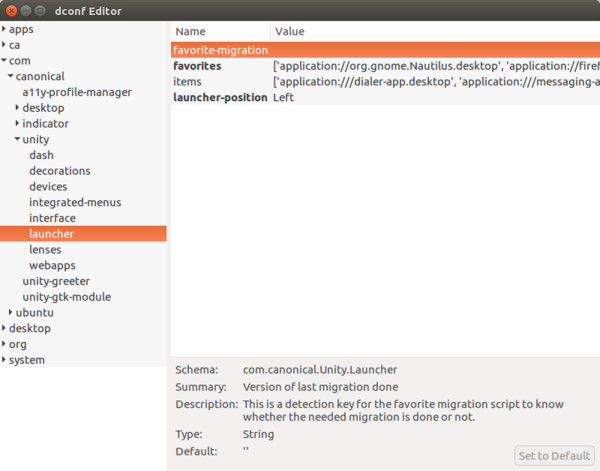Click the Name column header

[x=220, y=31]
